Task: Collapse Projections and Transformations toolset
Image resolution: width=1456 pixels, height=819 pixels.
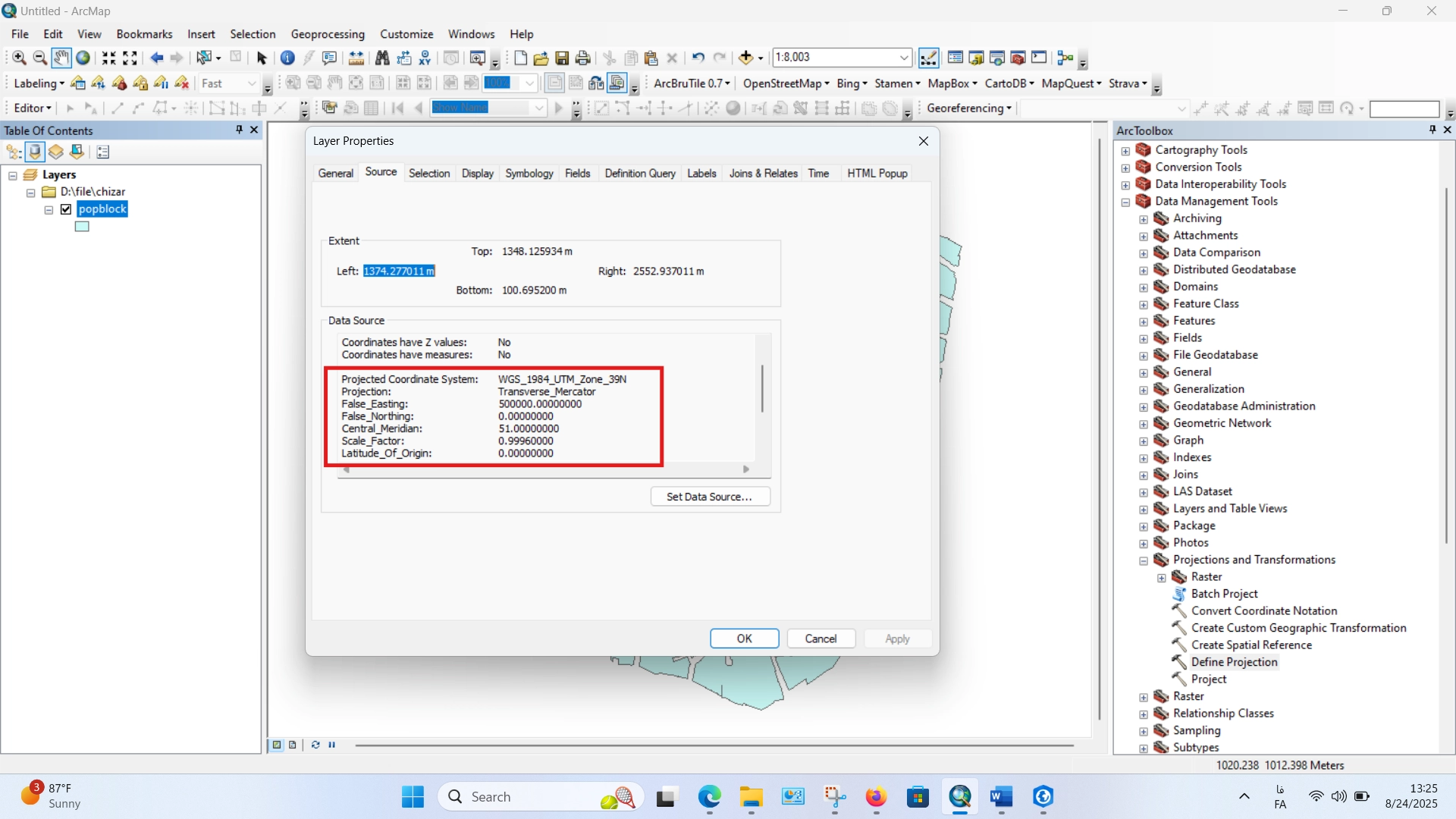Action: click(x=1144, y=560)
